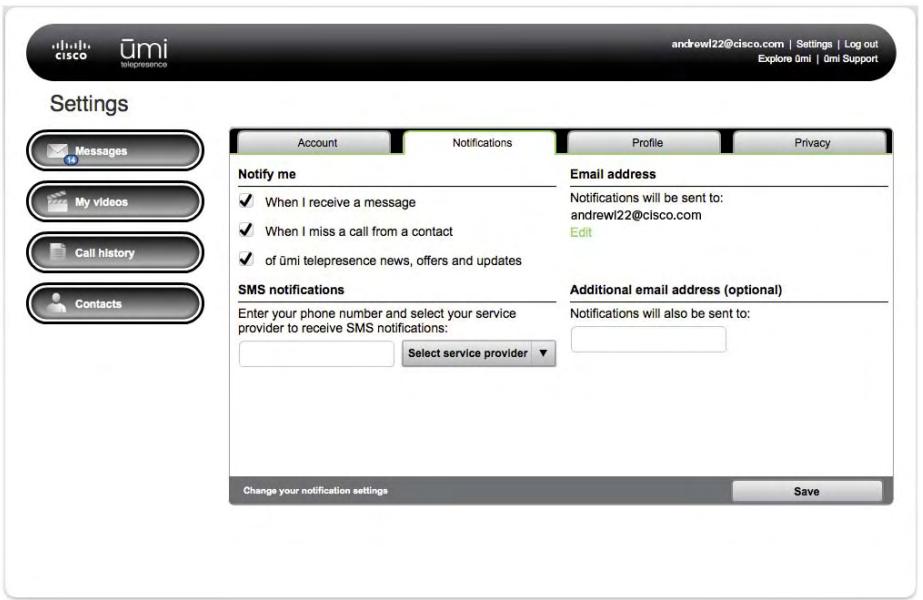Focus the additional email address field
Image resolution: width=923 pixels, height=600 pixels.
tap(648, 340)
